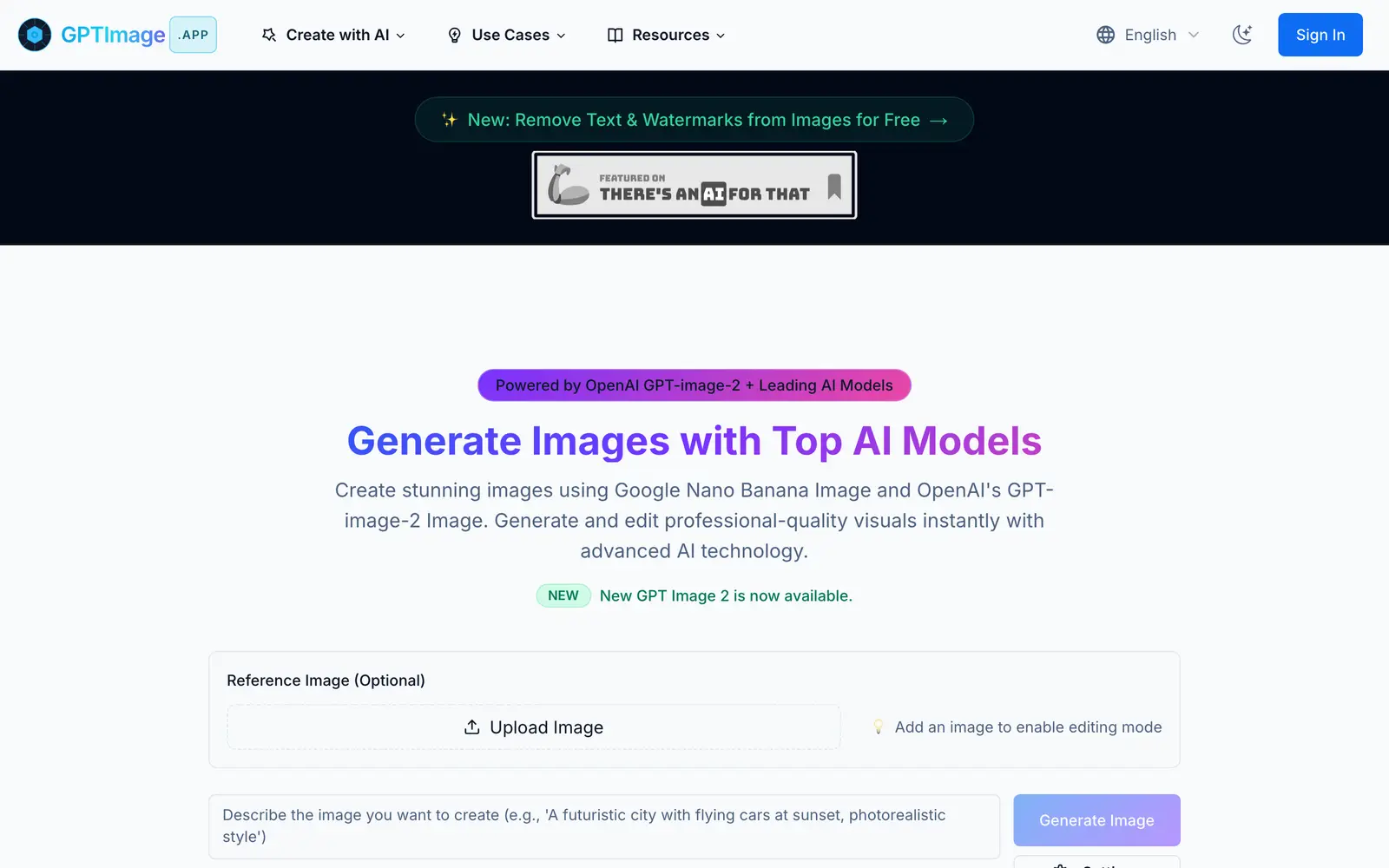
Task: Open There's An AI For That badge
Action: (694, 185)
